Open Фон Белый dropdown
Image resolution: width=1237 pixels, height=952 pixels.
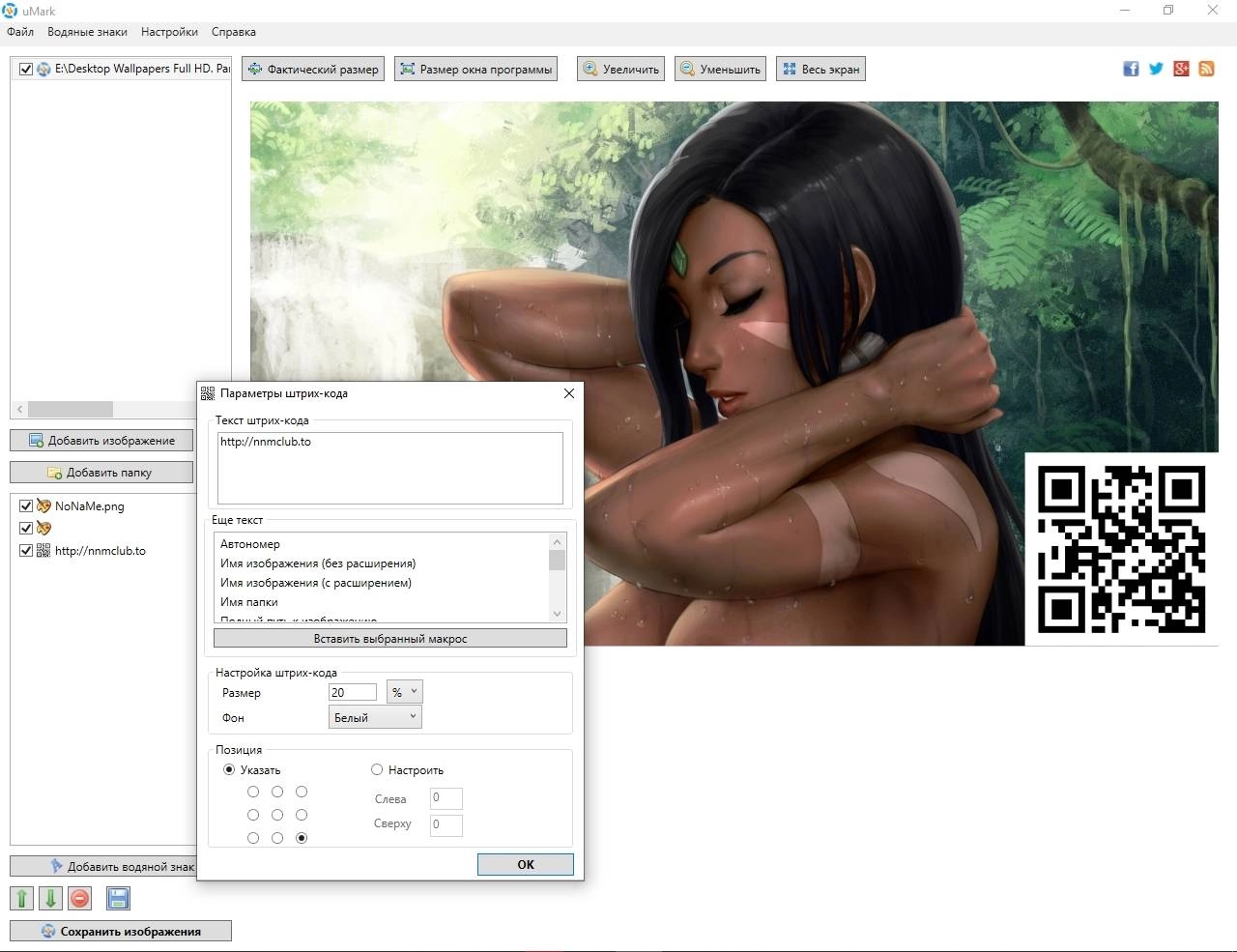pyautogui.click(x=375, y=717)
